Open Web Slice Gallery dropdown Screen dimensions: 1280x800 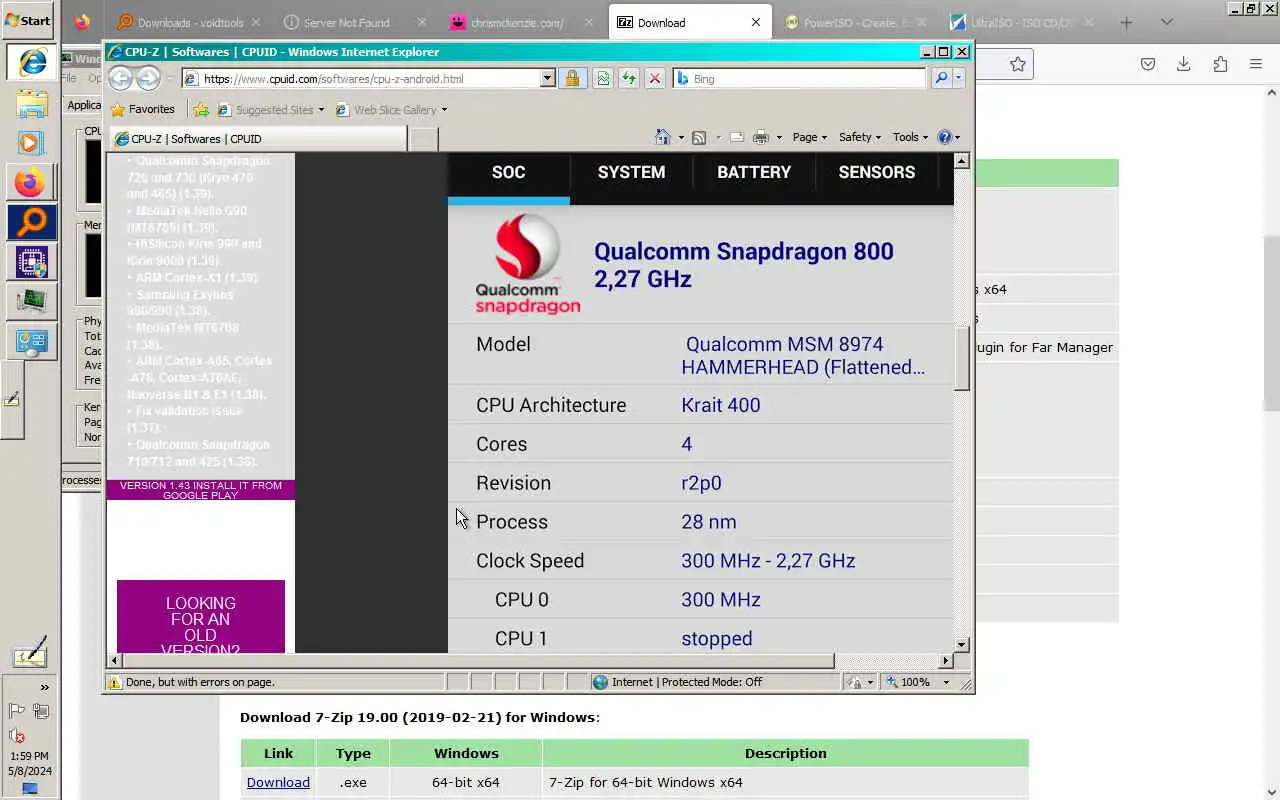tap(391, 110)
